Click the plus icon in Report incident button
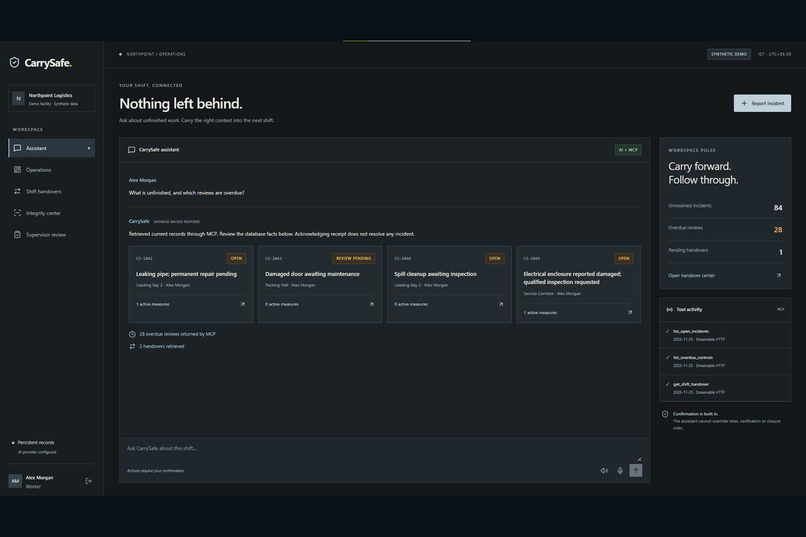This screenshot has height=537, width=806. pyautogui.click(x=744, y=103)
